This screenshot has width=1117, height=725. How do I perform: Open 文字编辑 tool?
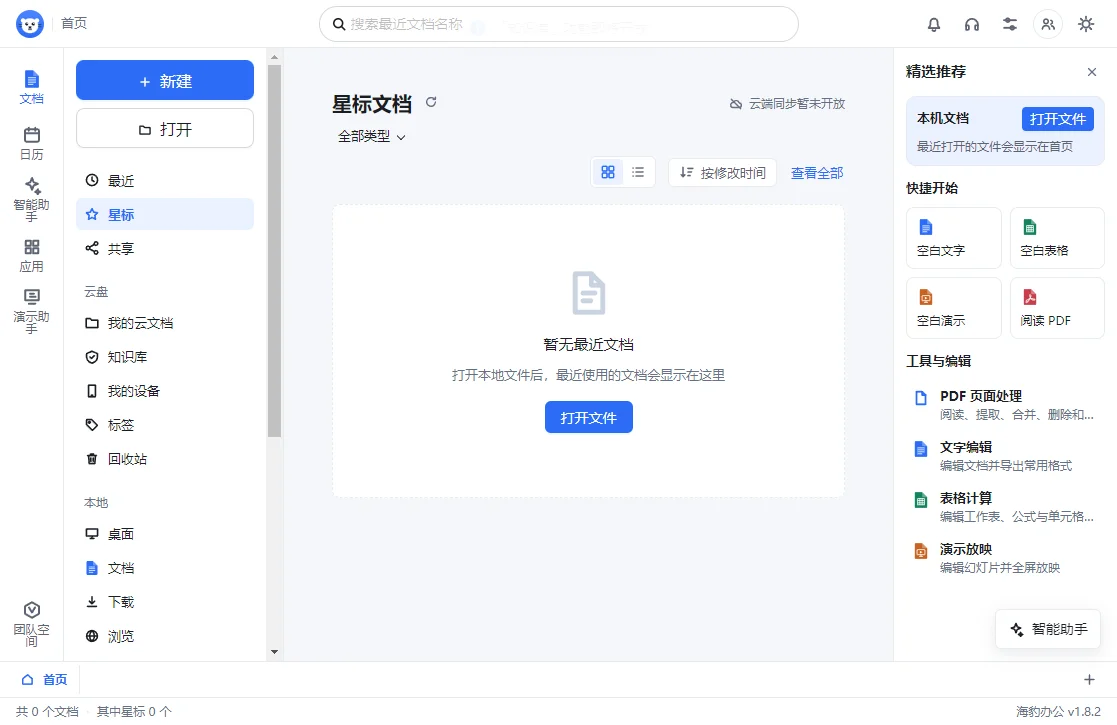coord(1005,456)
